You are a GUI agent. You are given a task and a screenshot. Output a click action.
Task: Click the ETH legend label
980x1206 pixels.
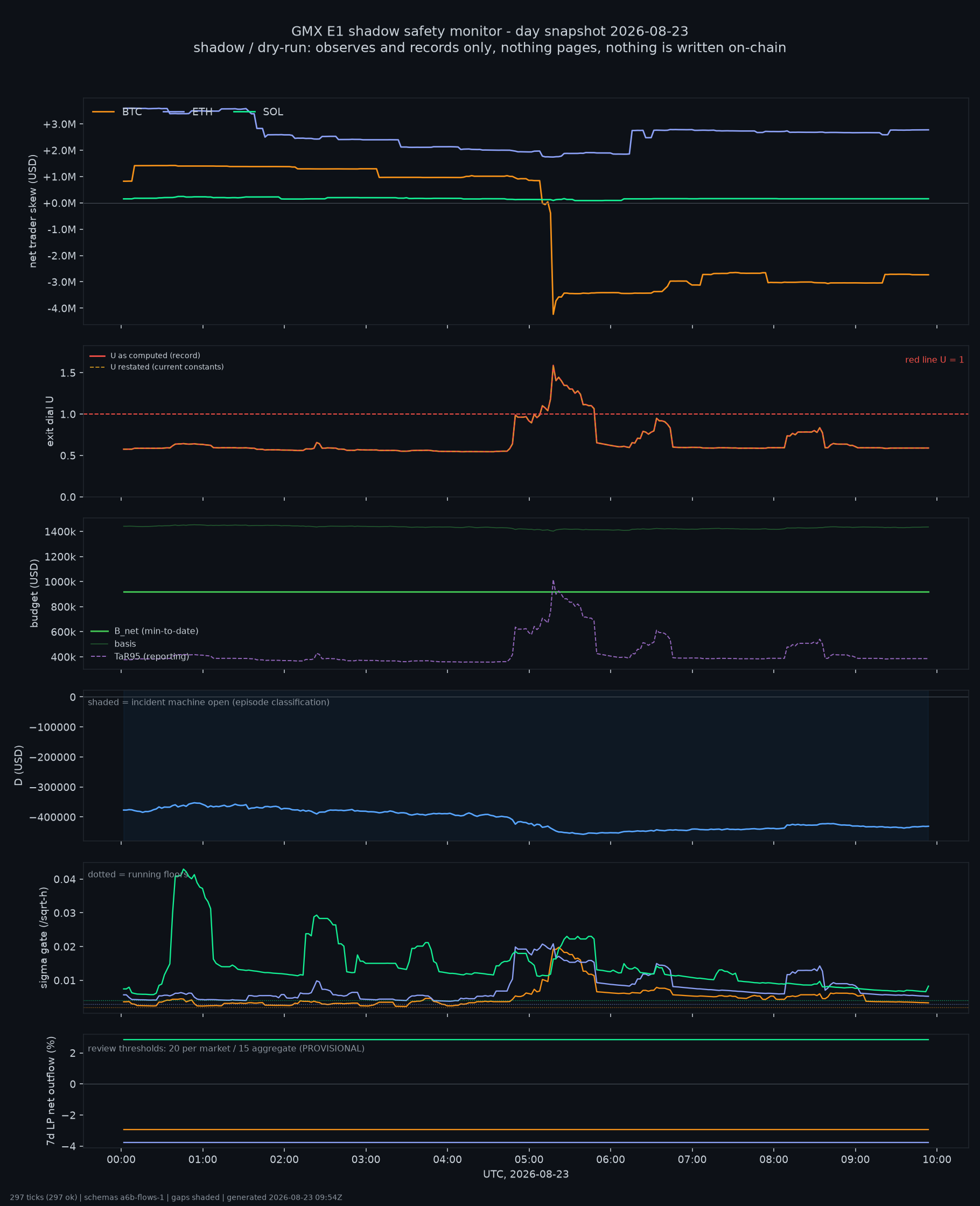pos(202,112)
